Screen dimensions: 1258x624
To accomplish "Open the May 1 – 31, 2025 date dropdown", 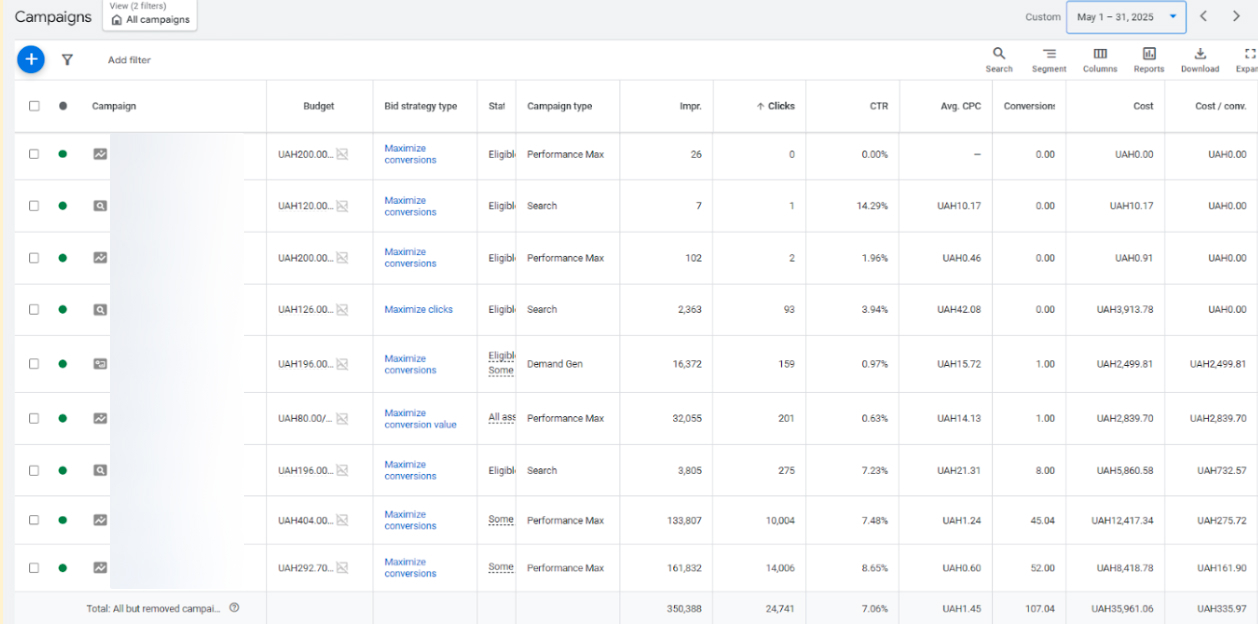I will pyautogui.click(x=1125, y=17).
